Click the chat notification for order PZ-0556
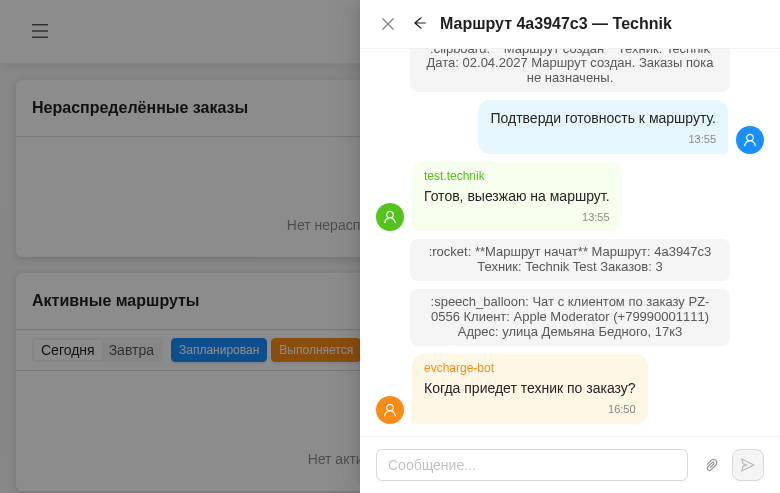Image resolution: width=780 pixels, height=493 pixels. click(x=570, y=316)
